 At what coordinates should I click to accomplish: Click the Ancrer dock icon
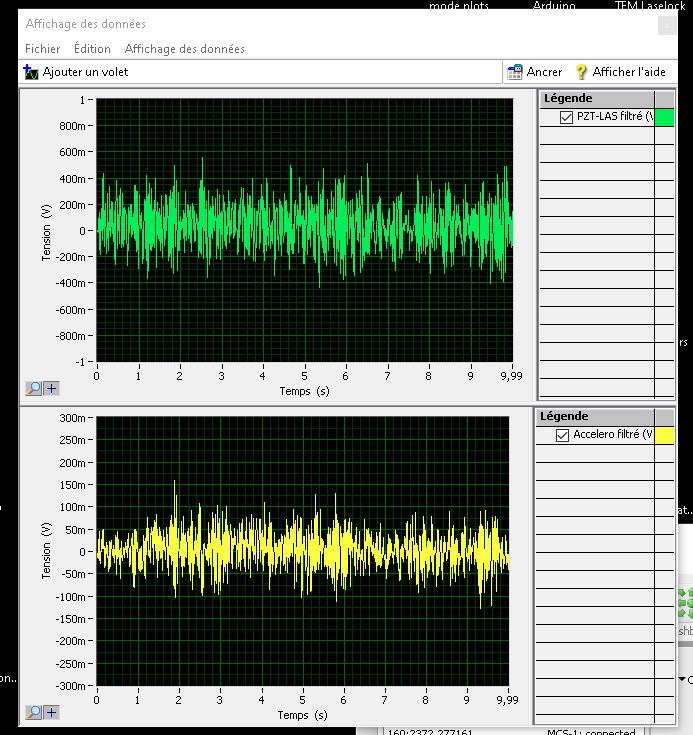(x=515, y=72)
